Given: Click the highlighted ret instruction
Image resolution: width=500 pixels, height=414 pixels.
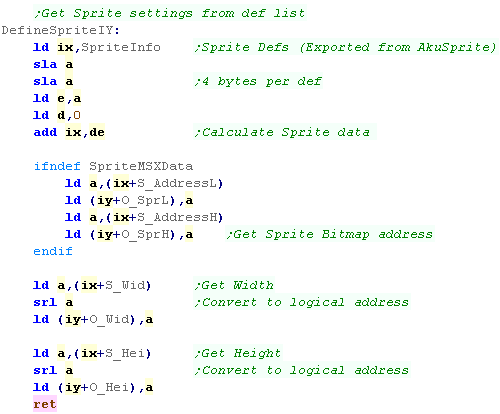Looking at the screenshot, I should click(45, 404).
